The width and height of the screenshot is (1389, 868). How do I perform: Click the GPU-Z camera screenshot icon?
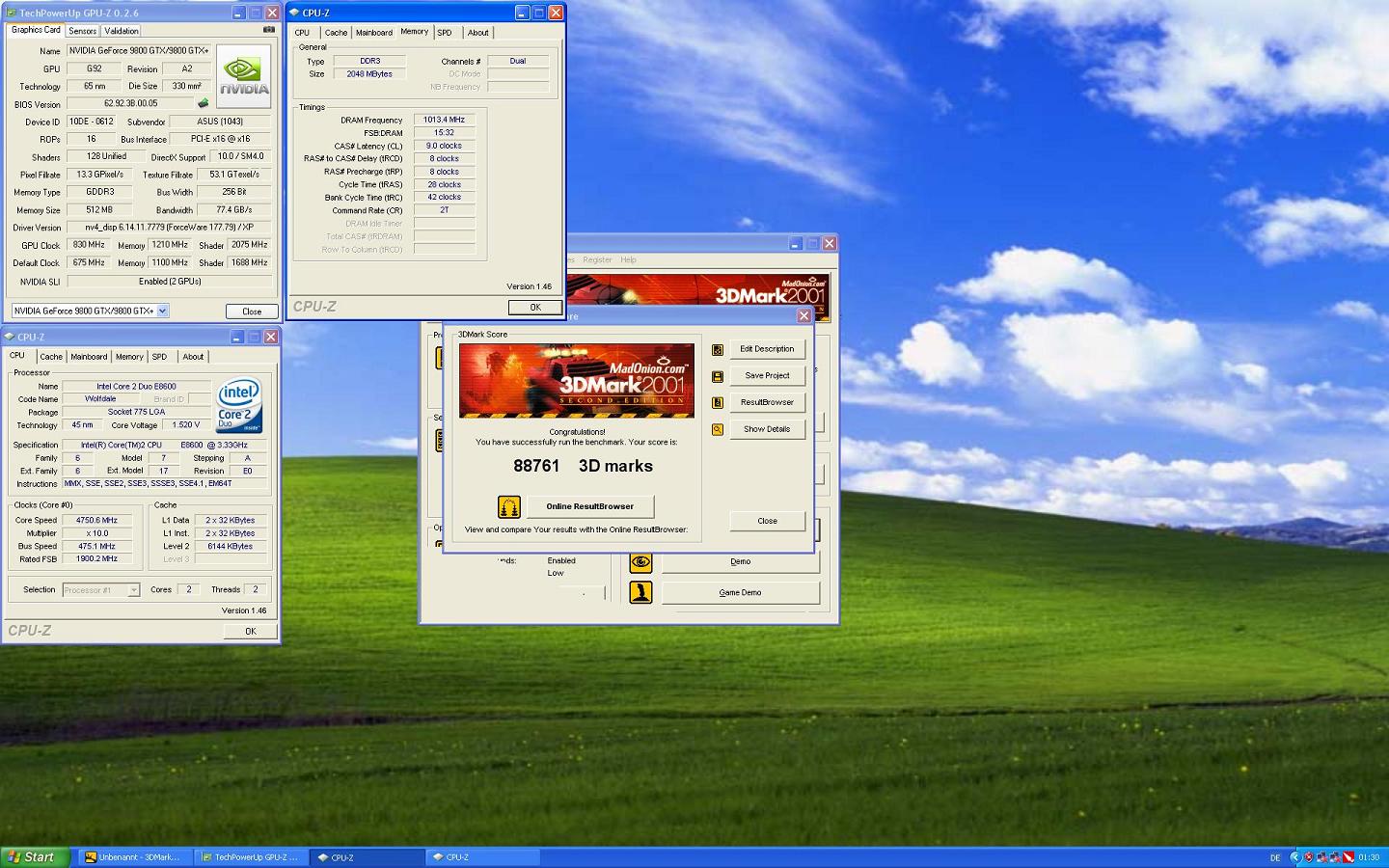tap(269, 30)
